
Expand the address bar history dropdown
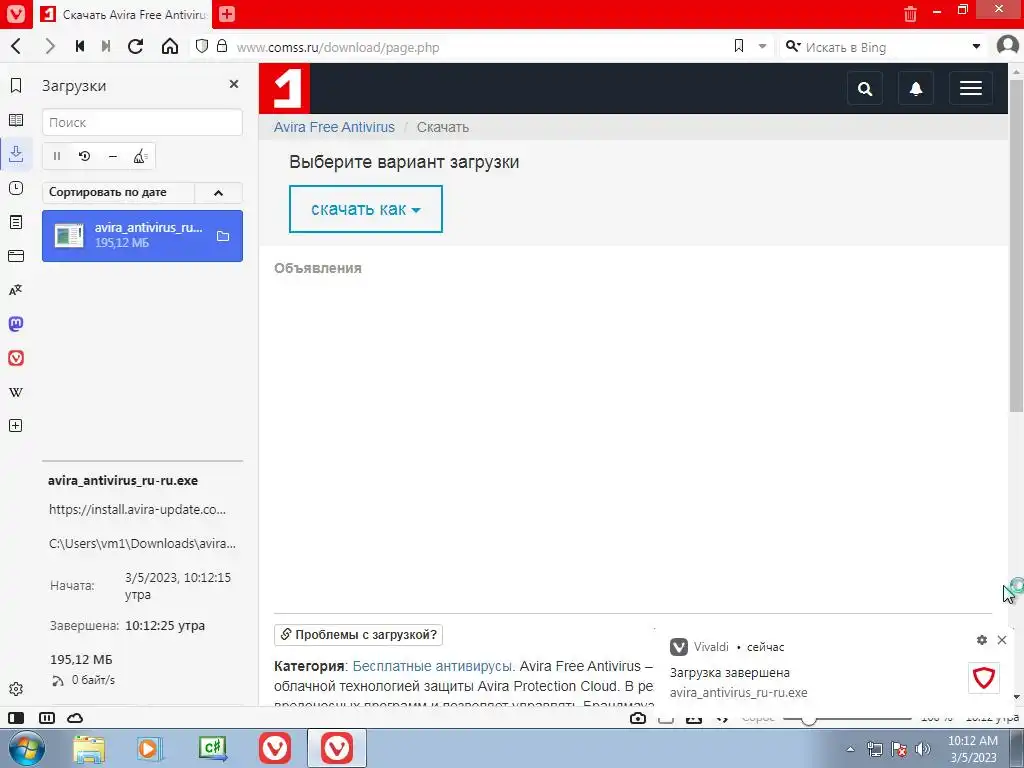pyautogui.click(x=762, y=47)
